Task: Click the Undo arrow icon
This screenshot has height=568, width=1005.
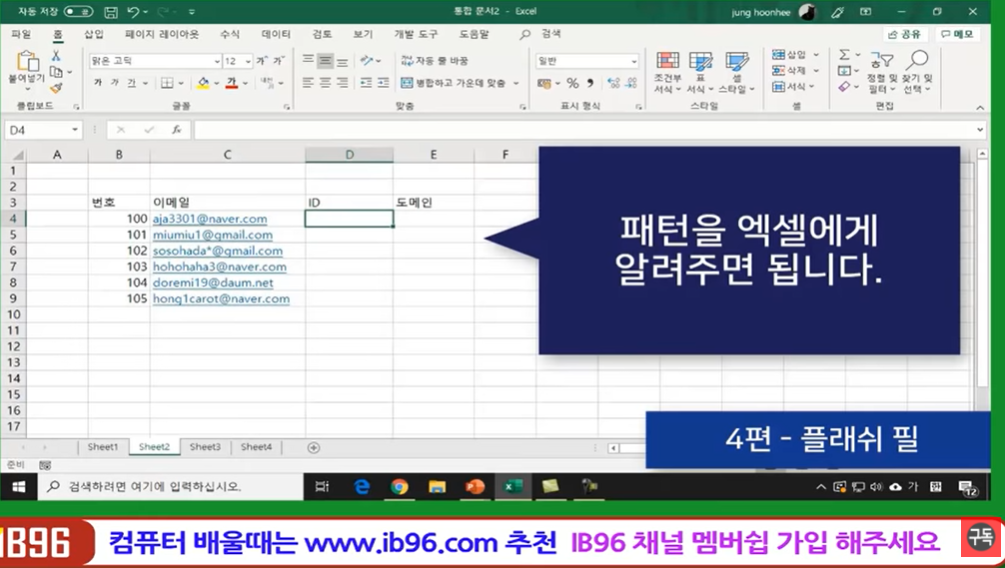Action: (133, 12)
